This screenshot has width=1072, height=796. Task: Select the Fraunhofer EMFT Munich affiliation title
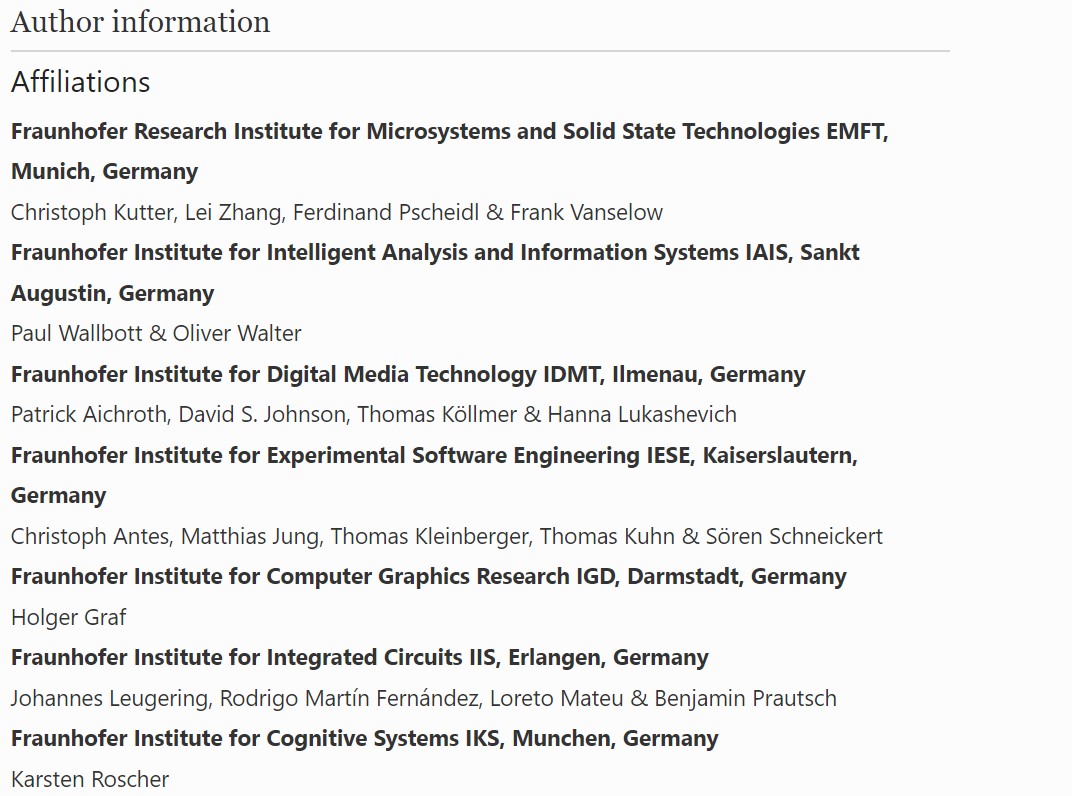tap(449, 132)
